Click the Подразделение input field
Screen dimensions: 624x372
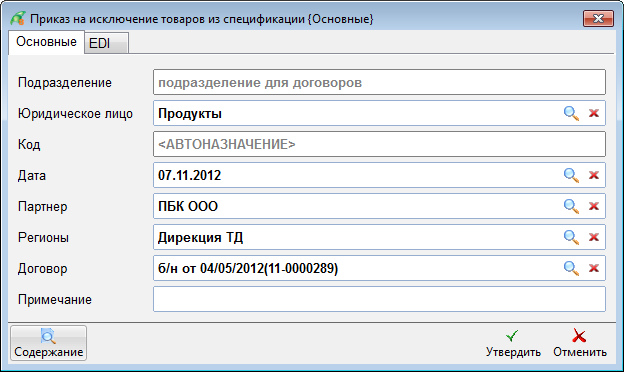[x=379, y=82]
